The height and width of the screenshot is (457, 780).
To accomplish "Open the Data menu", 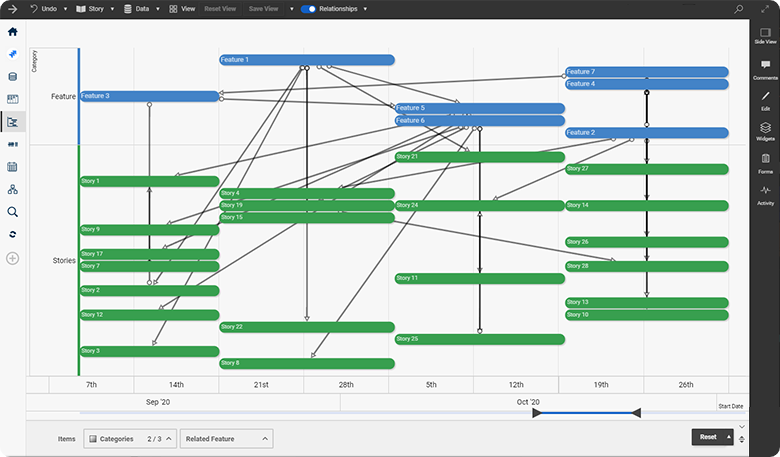I will pos(140,9).
